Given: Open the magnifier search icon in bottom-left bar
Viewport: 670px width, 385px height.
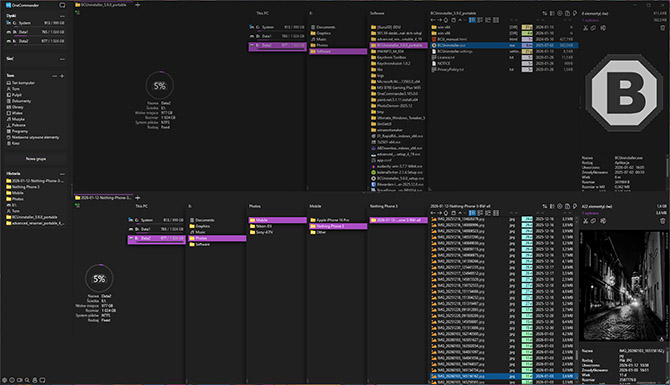Looking at the screenshot, I should [27, 380].
